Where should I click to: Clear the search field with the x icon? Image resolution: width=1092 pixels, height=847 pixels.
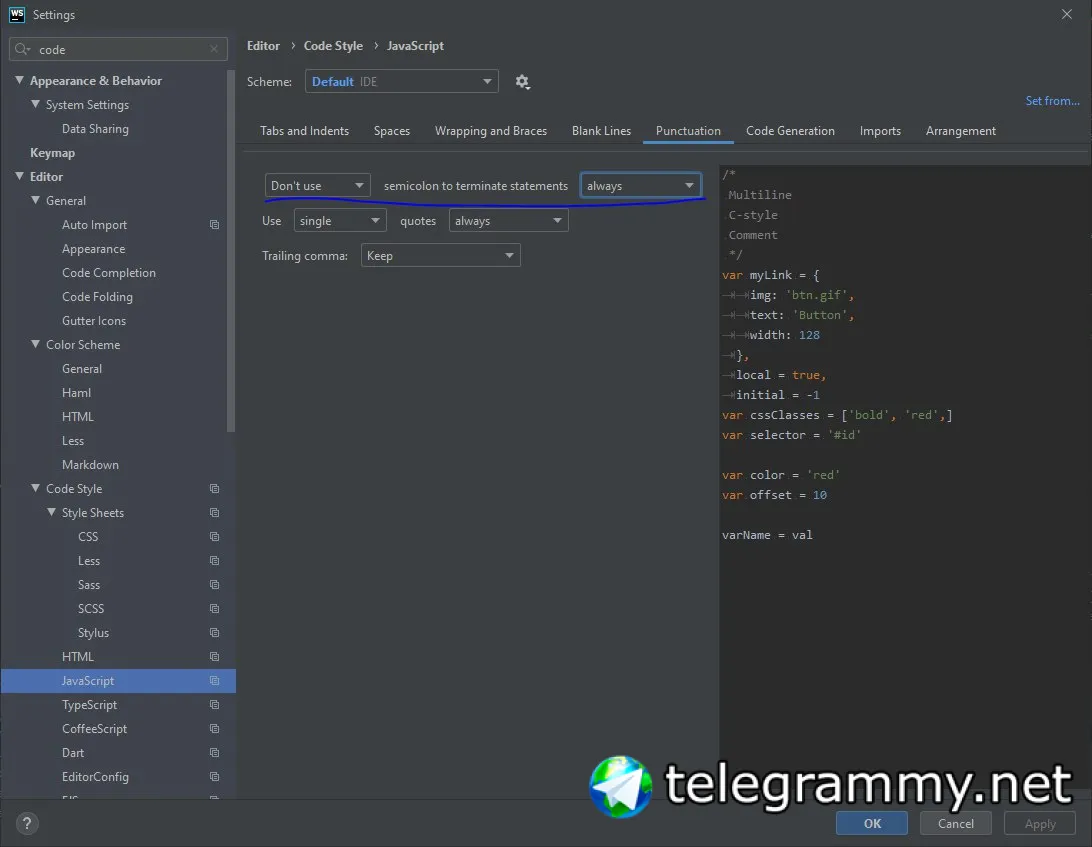pyautogui.click(x=214, y=49)
